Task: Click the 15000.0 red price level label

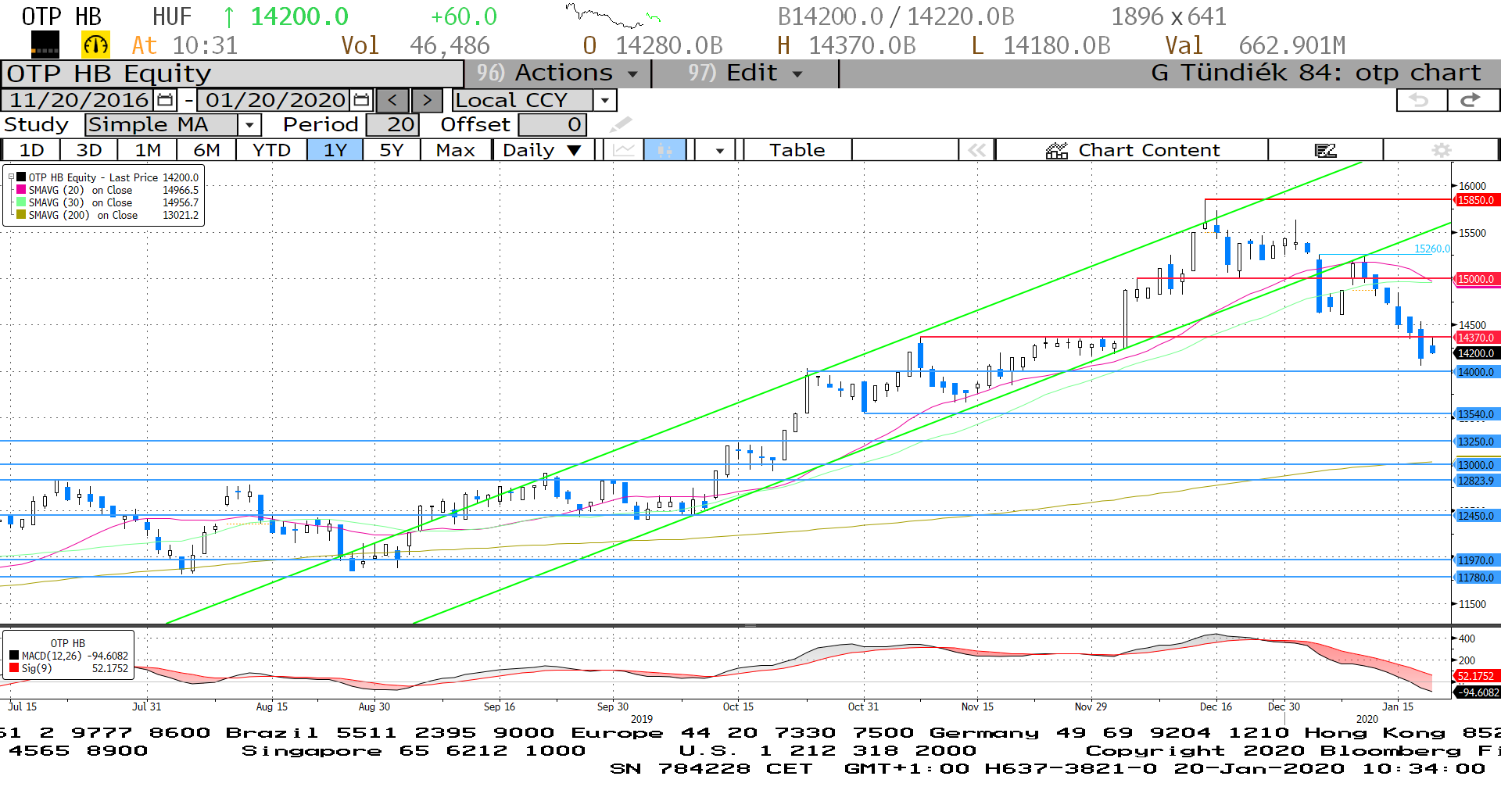Action: 1476,279
